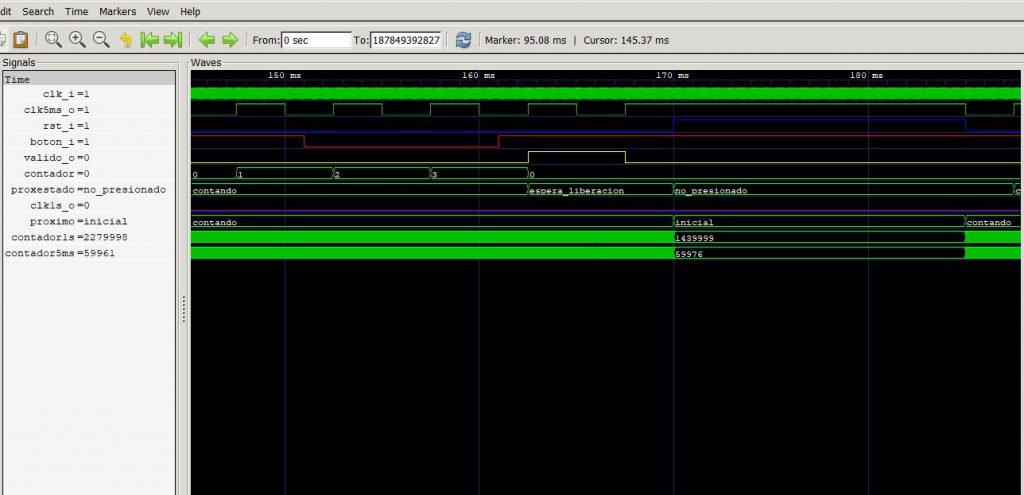
Task: Click the Zoom Out magnifier icon
Action: click(101, 40)
